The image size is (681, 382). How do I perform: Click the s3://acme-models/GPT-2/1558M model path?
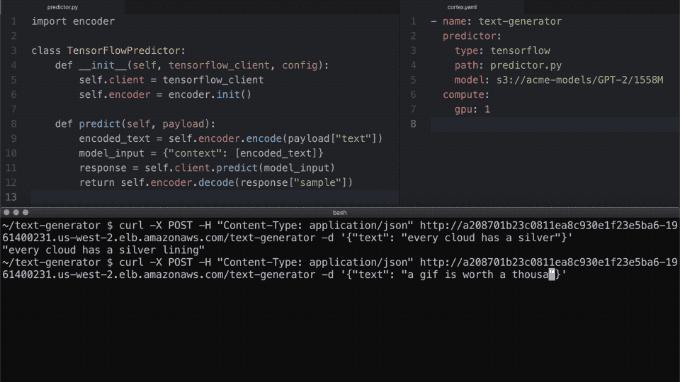[580, 80]
